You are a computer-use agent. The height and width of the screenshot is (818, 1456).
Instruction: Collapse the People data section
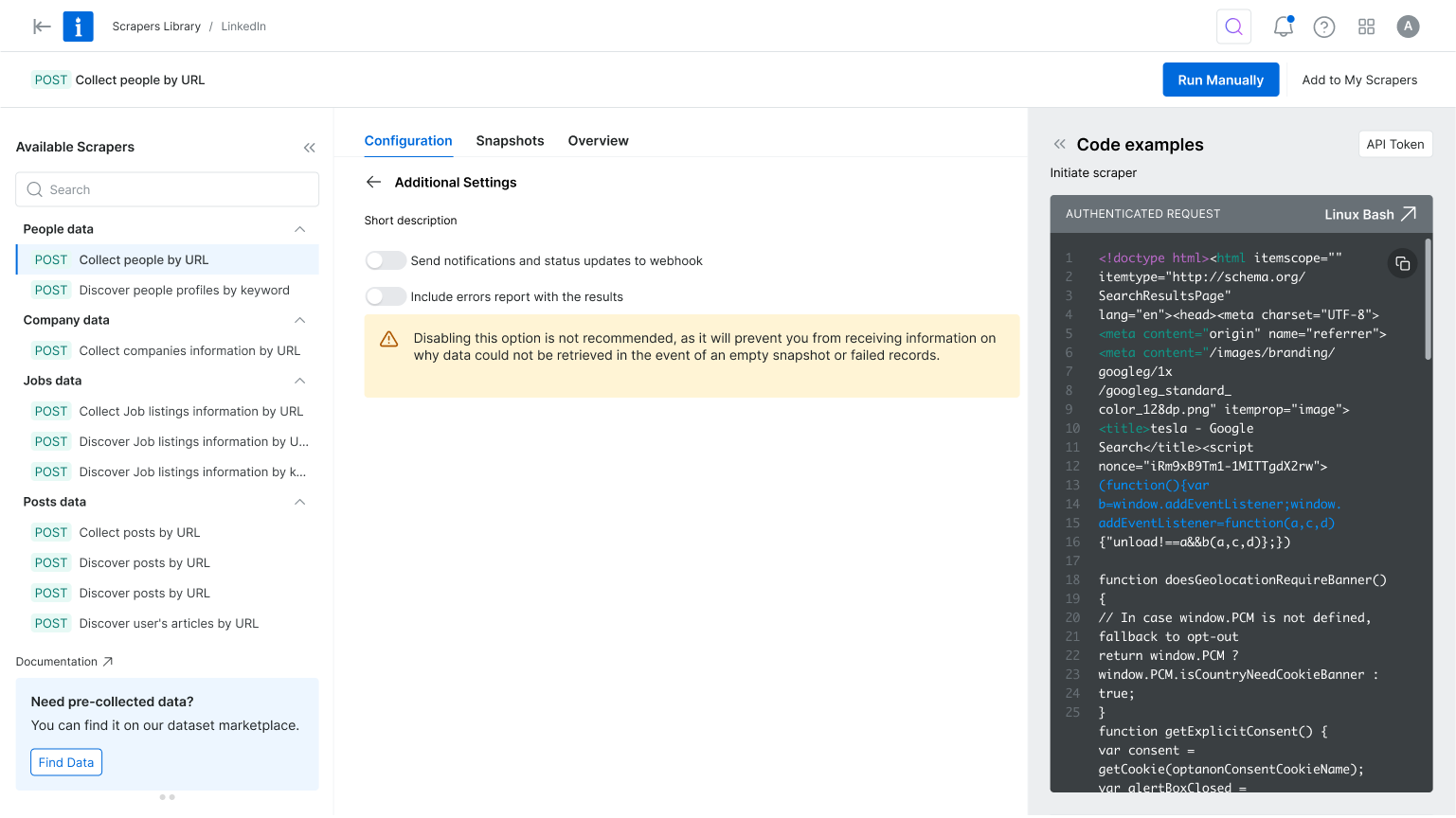(x=299, y=229)
